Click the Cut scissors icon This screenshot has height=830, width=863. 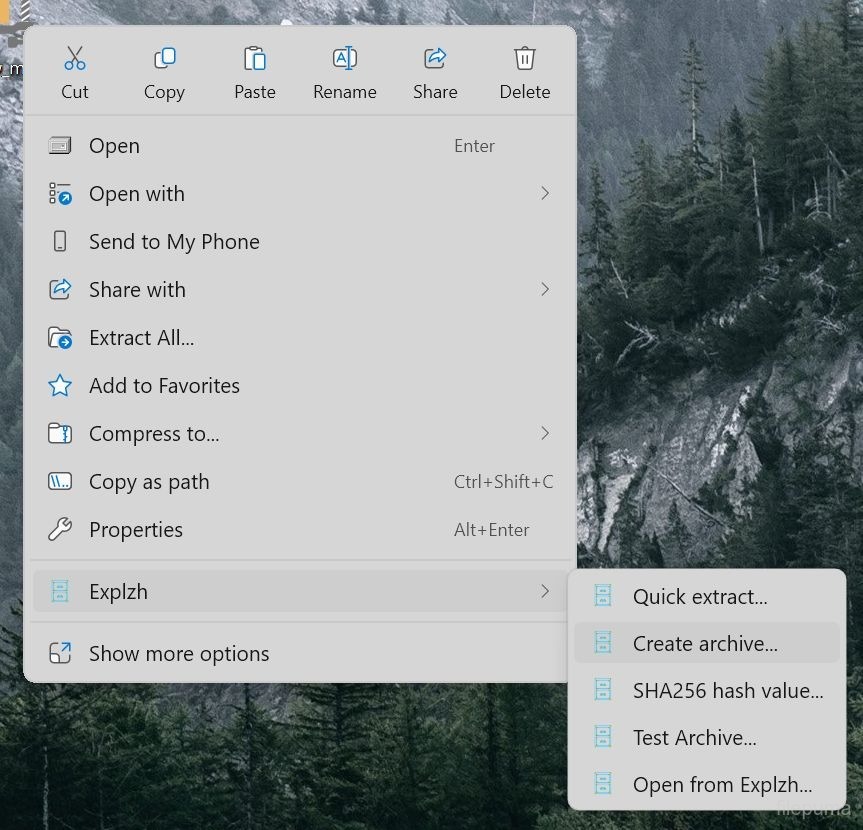(x=75, y=59)
